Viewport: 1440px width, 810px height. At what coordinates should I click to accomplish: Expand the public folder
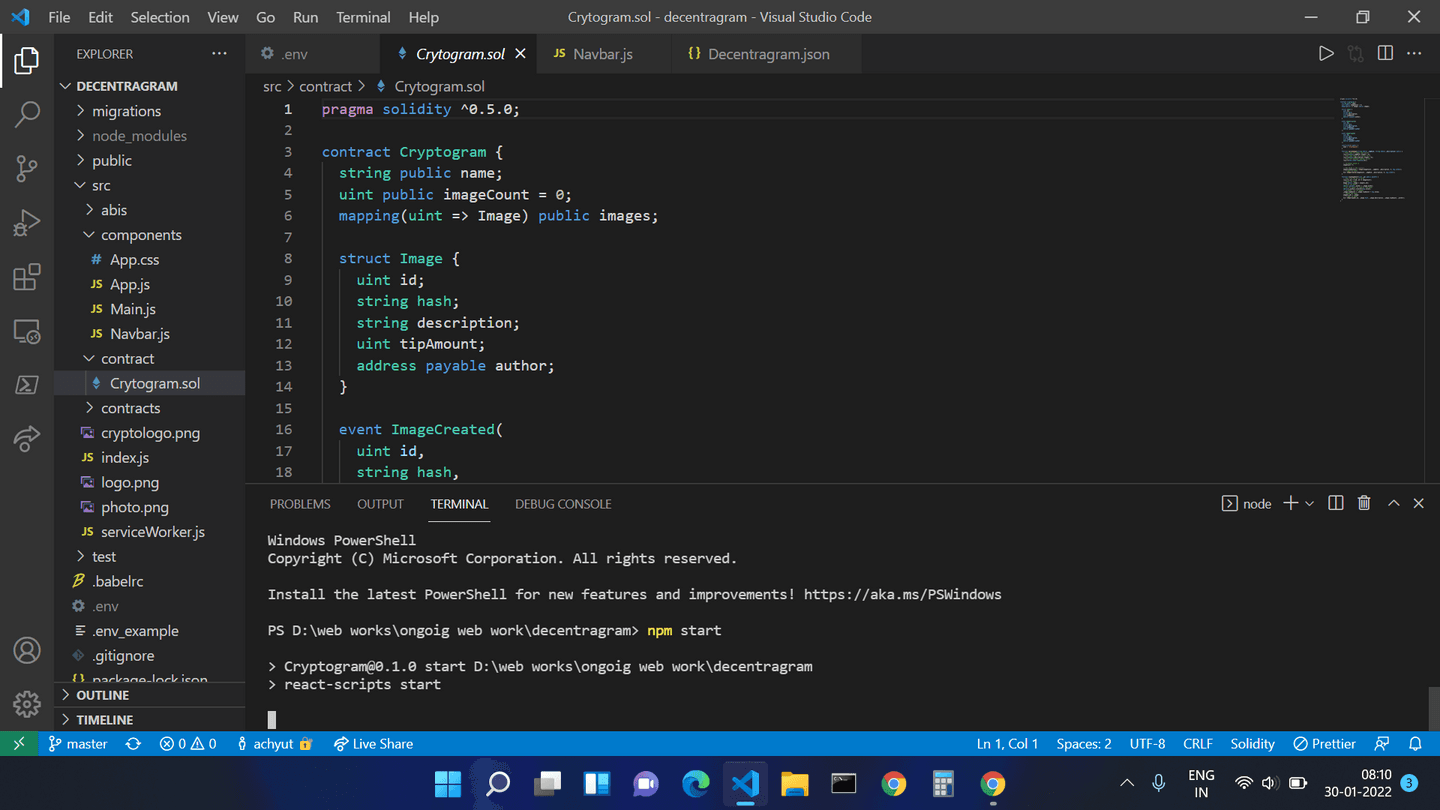point(150,160)
